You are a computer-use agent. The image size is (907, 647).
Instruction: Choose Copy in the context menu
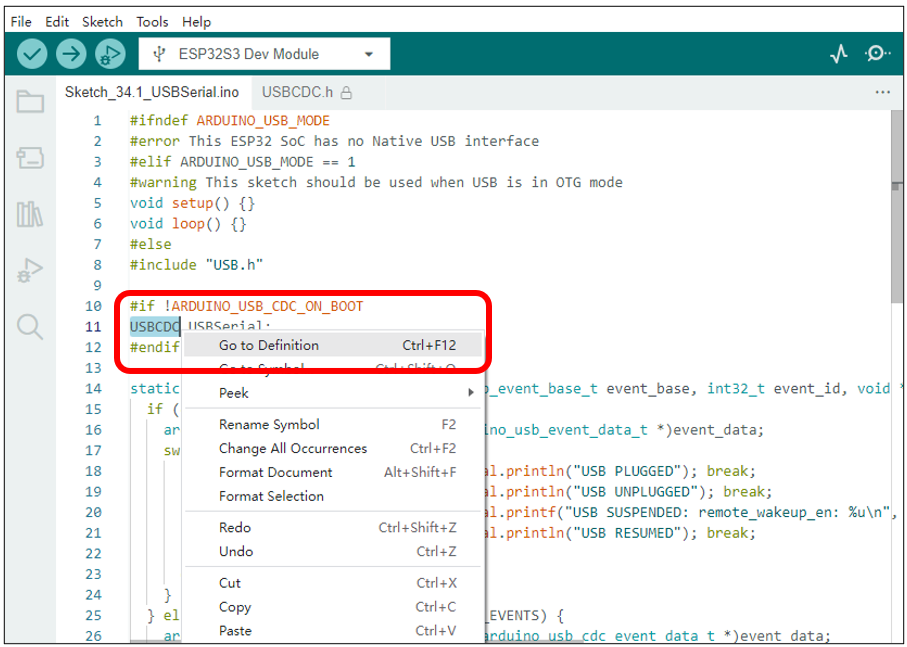[333, 607]
